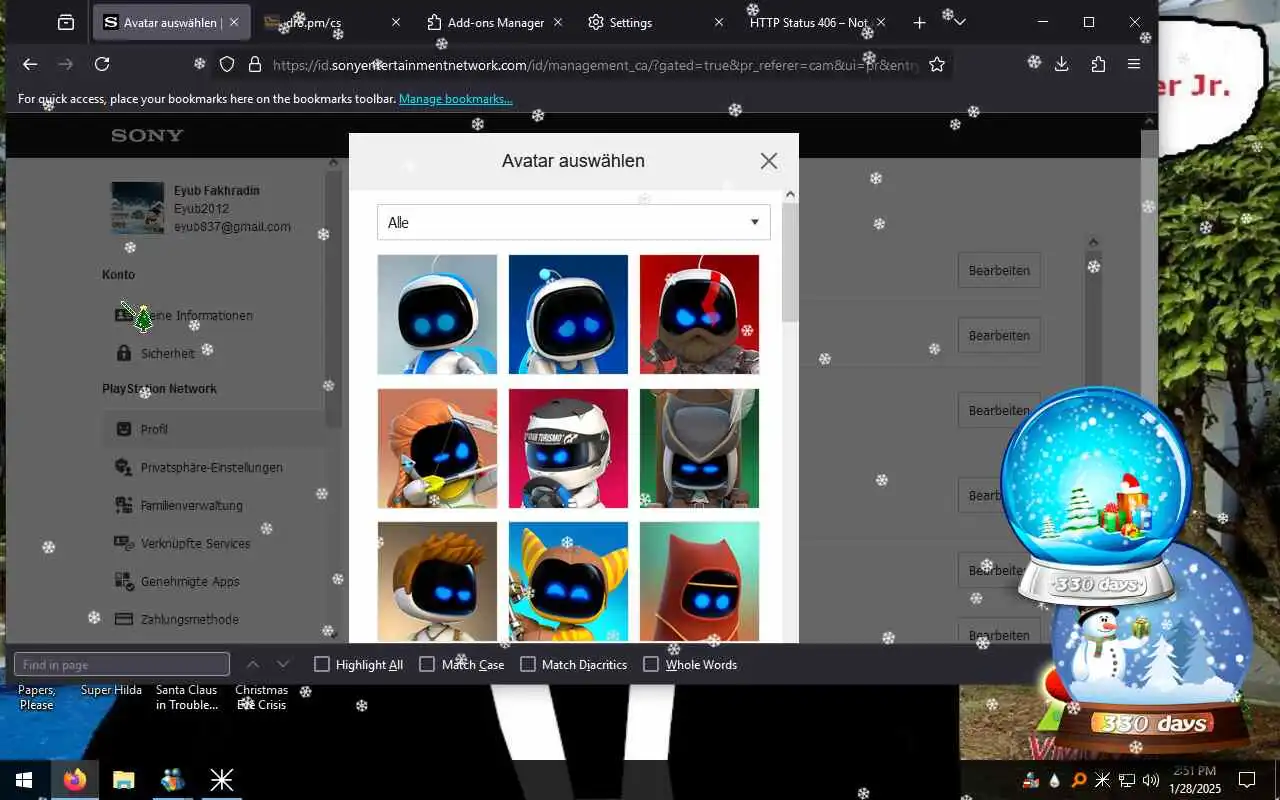The height and width of the screenshot is (800, 1280).
Task: Click the Privatsphäre-Einstellungen sidebar icon
Action: [124, 467]
